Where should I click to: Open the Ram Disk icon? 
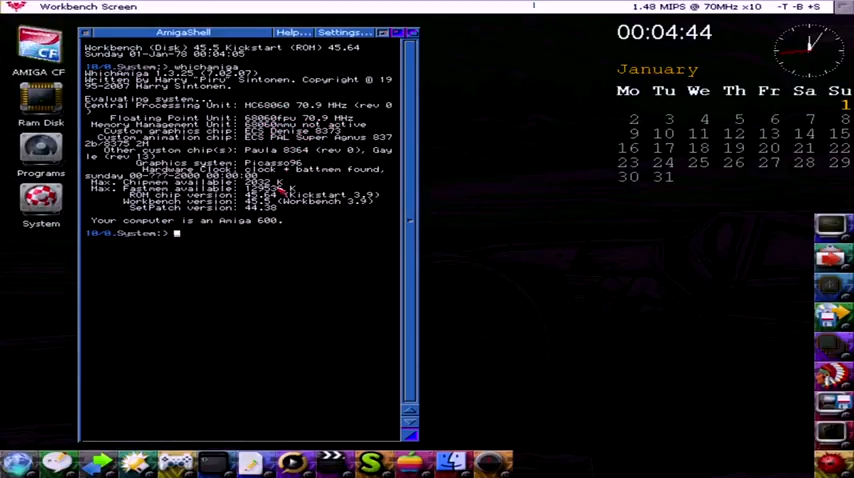[40, 99]
